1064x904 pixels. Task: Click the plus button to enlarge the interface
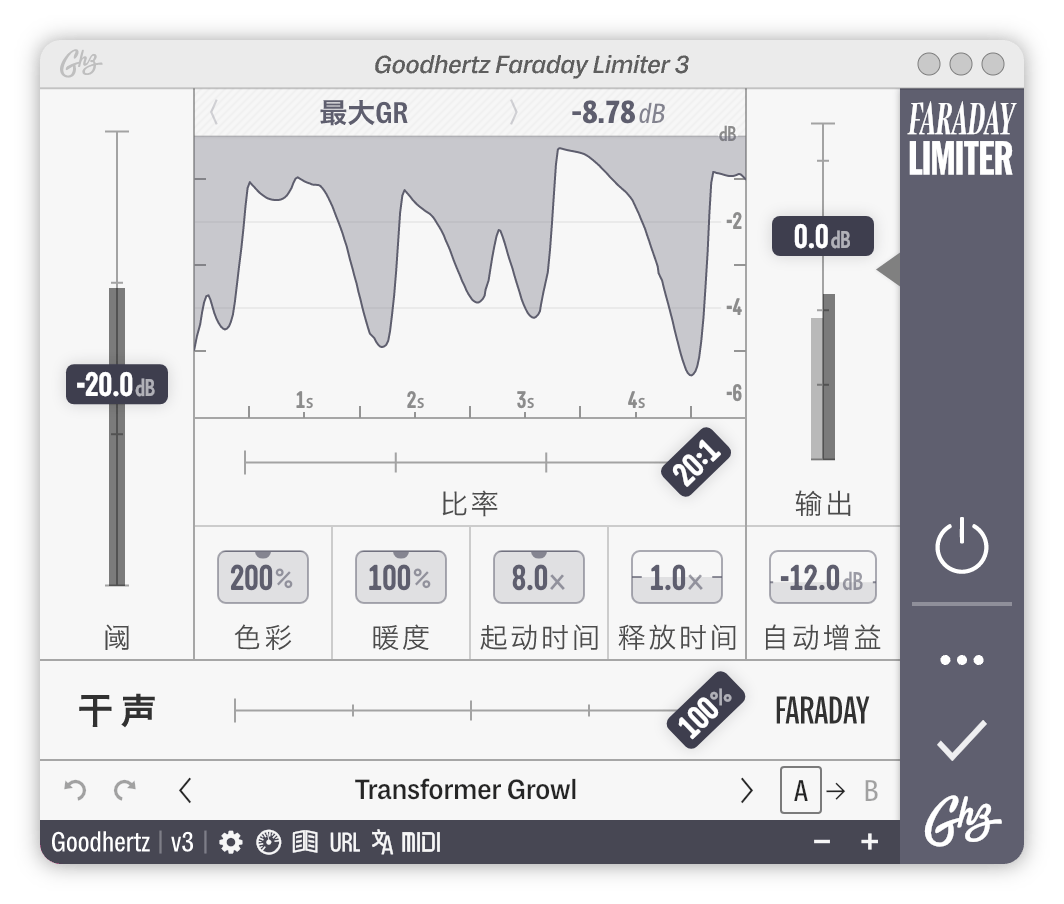coord(869,843)
